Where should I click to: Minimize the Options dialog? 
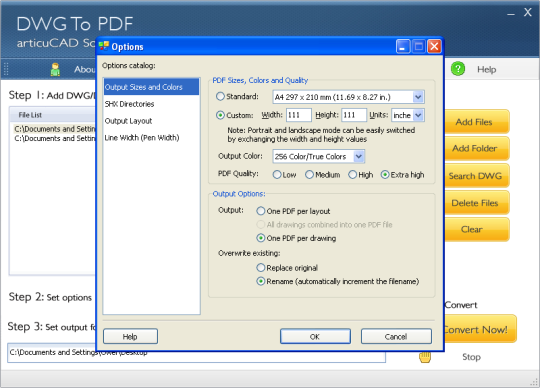pos(403,46)
